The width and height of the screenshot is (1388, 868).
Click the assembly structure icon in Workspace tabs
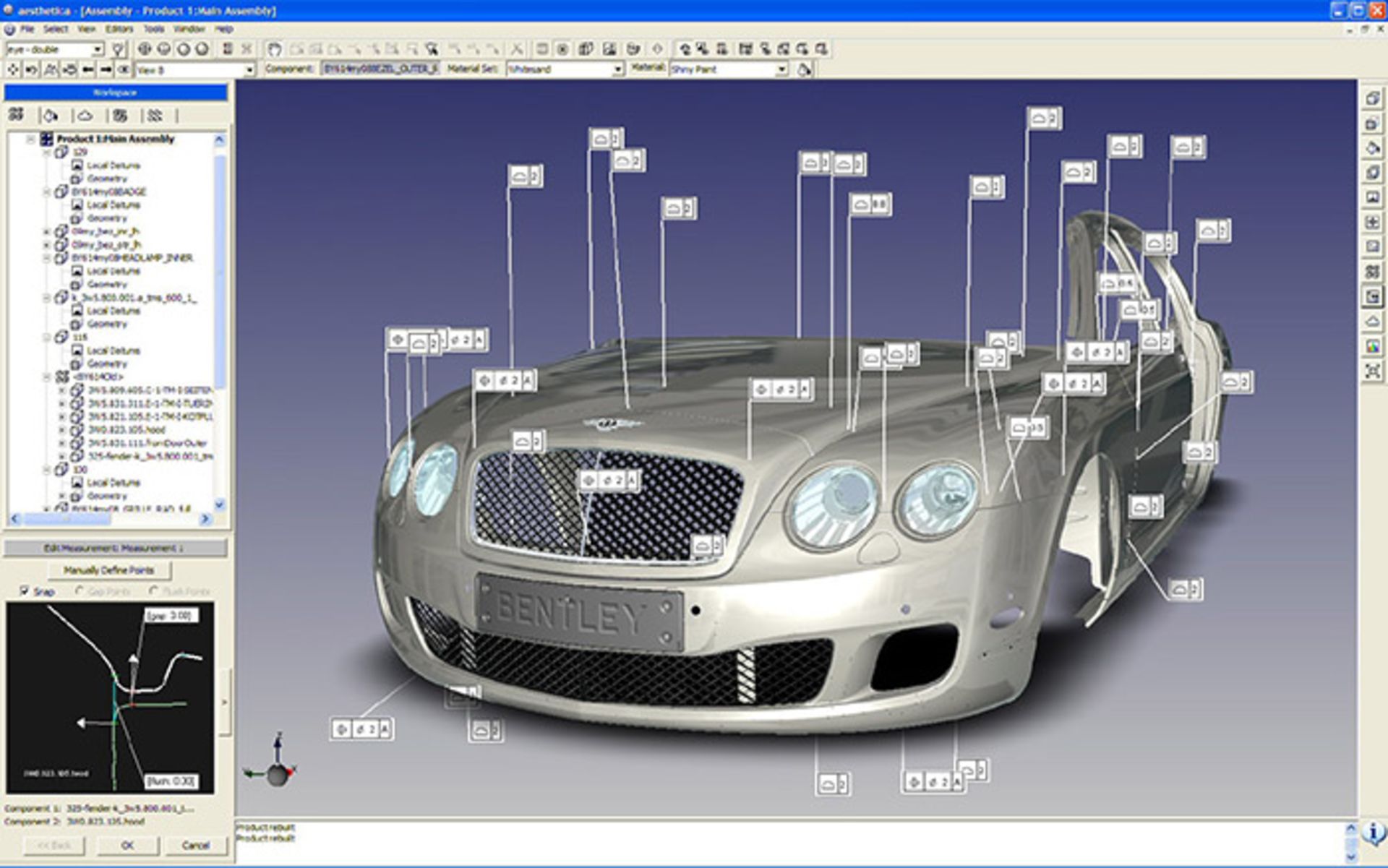(17, 115)
